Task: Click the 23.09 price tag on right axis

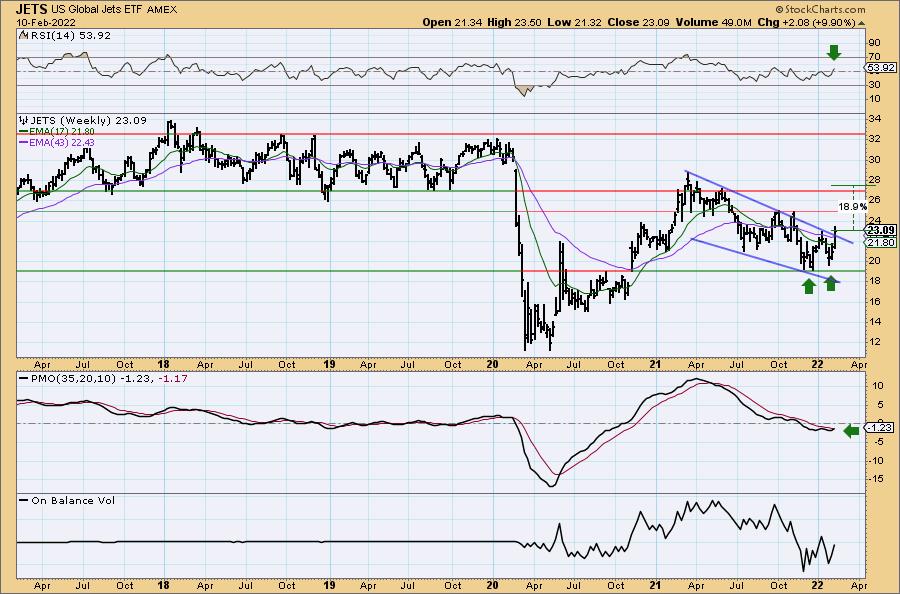Action: 880,230
